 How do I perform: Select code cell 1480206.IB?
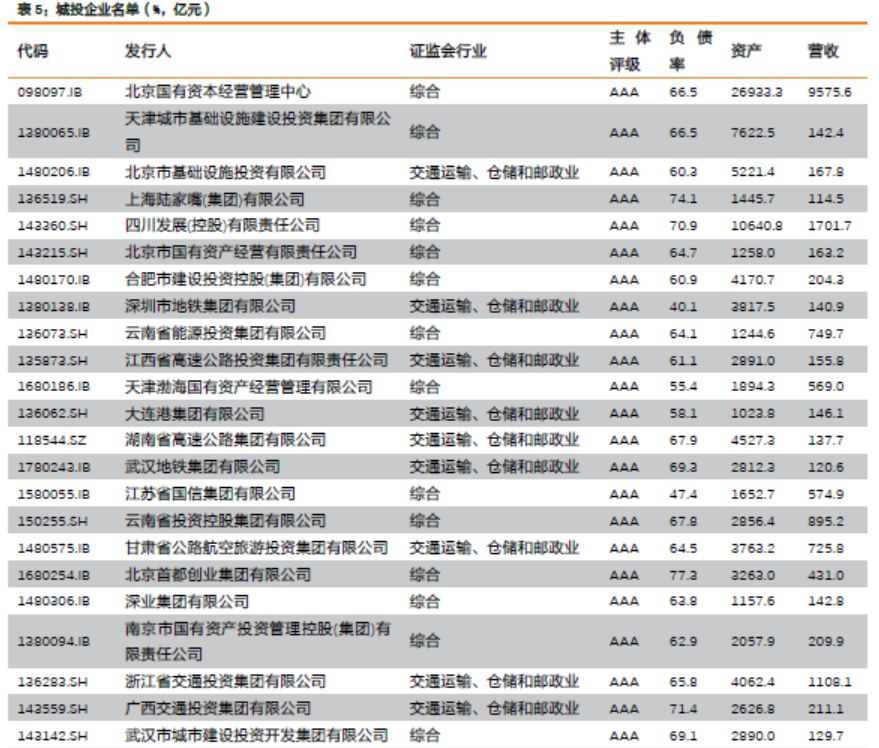point(53,172)
